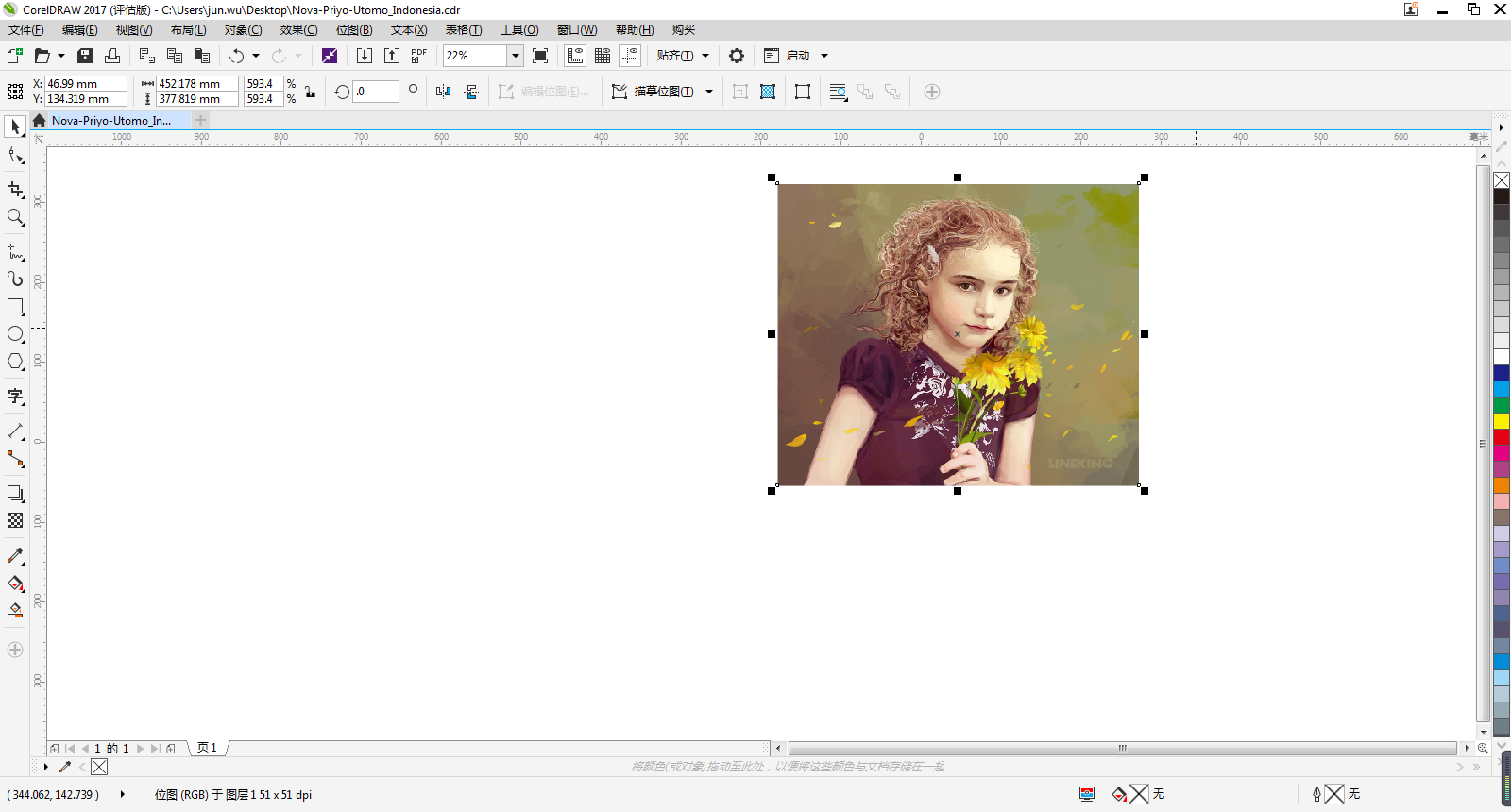Pick the red swatch in color palette

point(1502,437)
